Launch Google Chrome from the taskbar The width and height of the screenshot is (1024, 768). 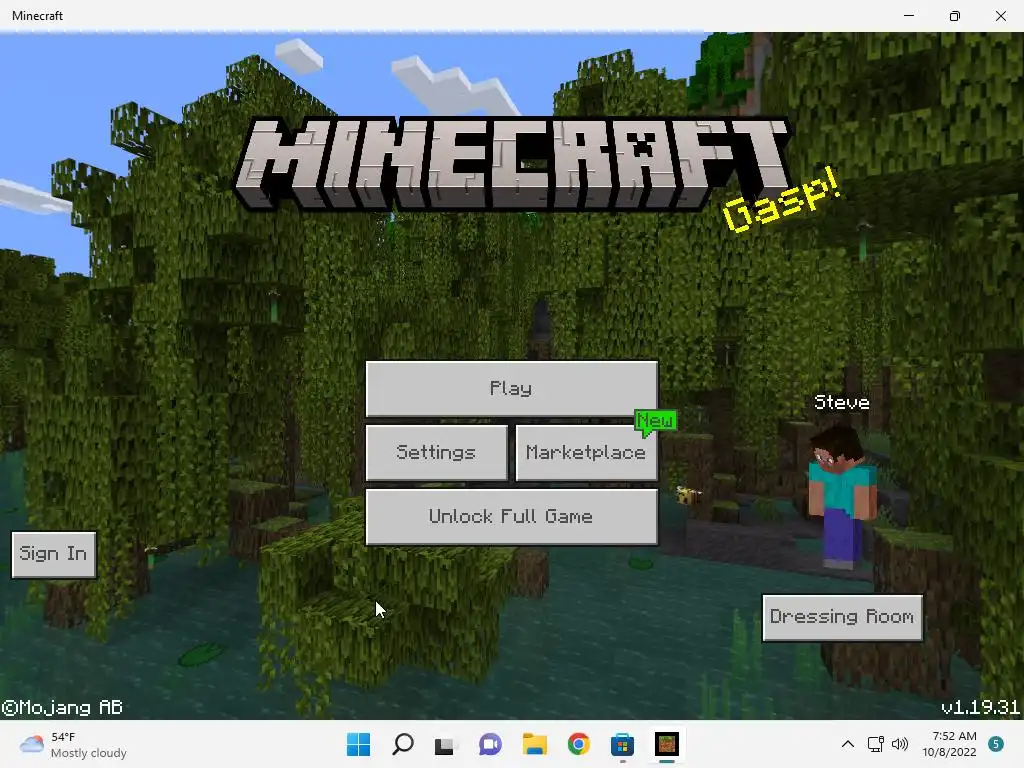[x=579, y=744]
